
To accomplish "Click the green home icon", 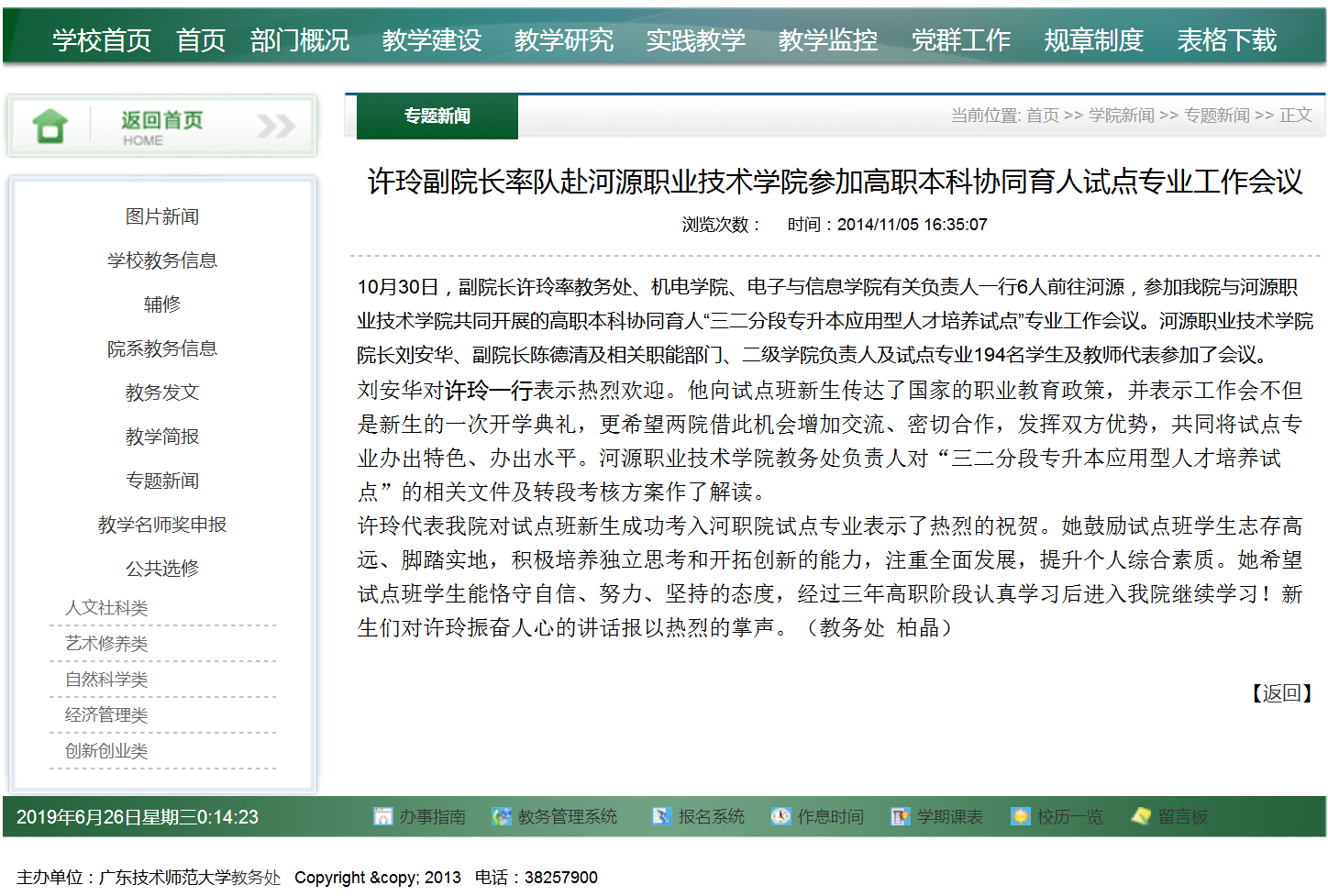I will click(50, 127).
